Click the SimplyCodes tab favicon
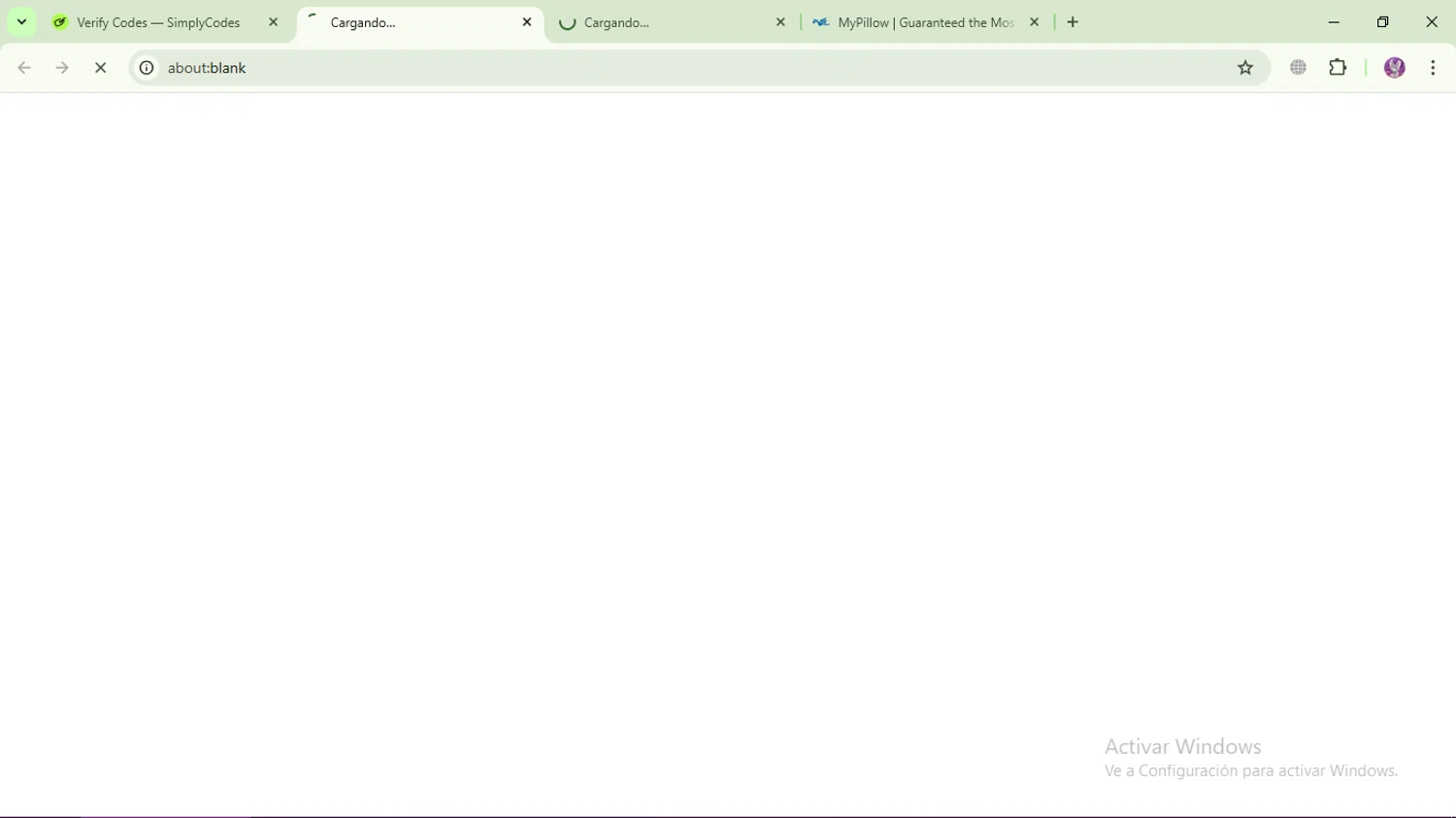 (x=60, y=22)
